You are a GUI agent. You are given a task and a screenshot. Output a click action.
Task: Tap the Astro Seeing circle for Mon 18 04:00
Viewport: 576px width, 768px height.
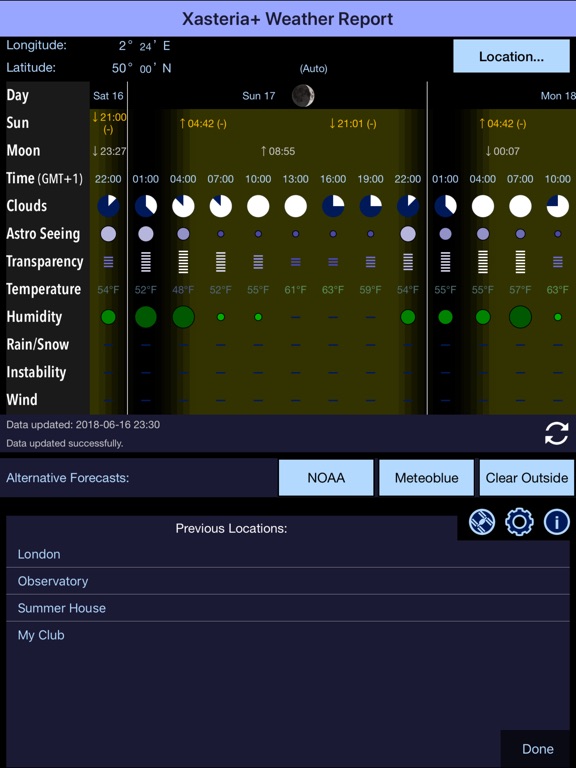pos(483,234)
